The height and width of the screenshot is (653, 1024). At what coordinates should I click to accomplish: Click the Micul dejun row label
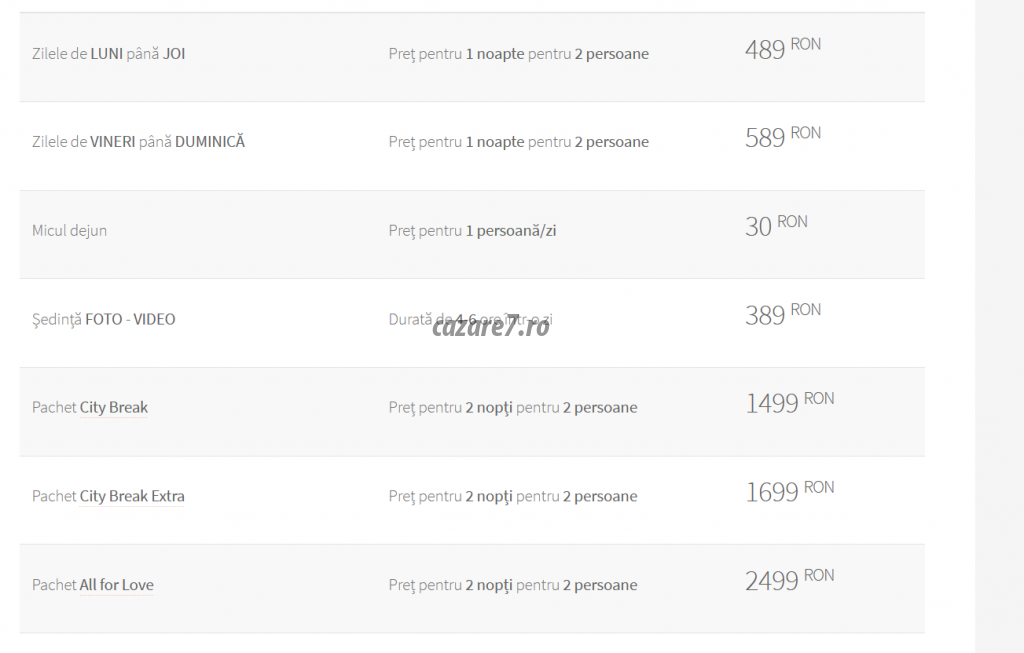pyautogui.click(x=69, y=231)
